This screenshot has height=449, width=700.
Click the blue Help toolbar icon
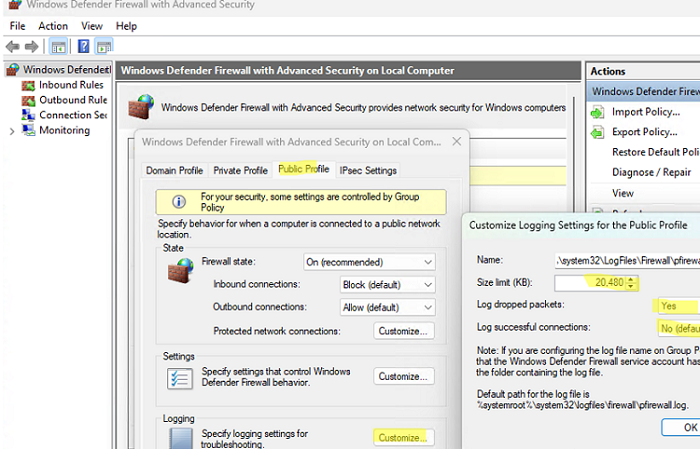pos(84,46)
